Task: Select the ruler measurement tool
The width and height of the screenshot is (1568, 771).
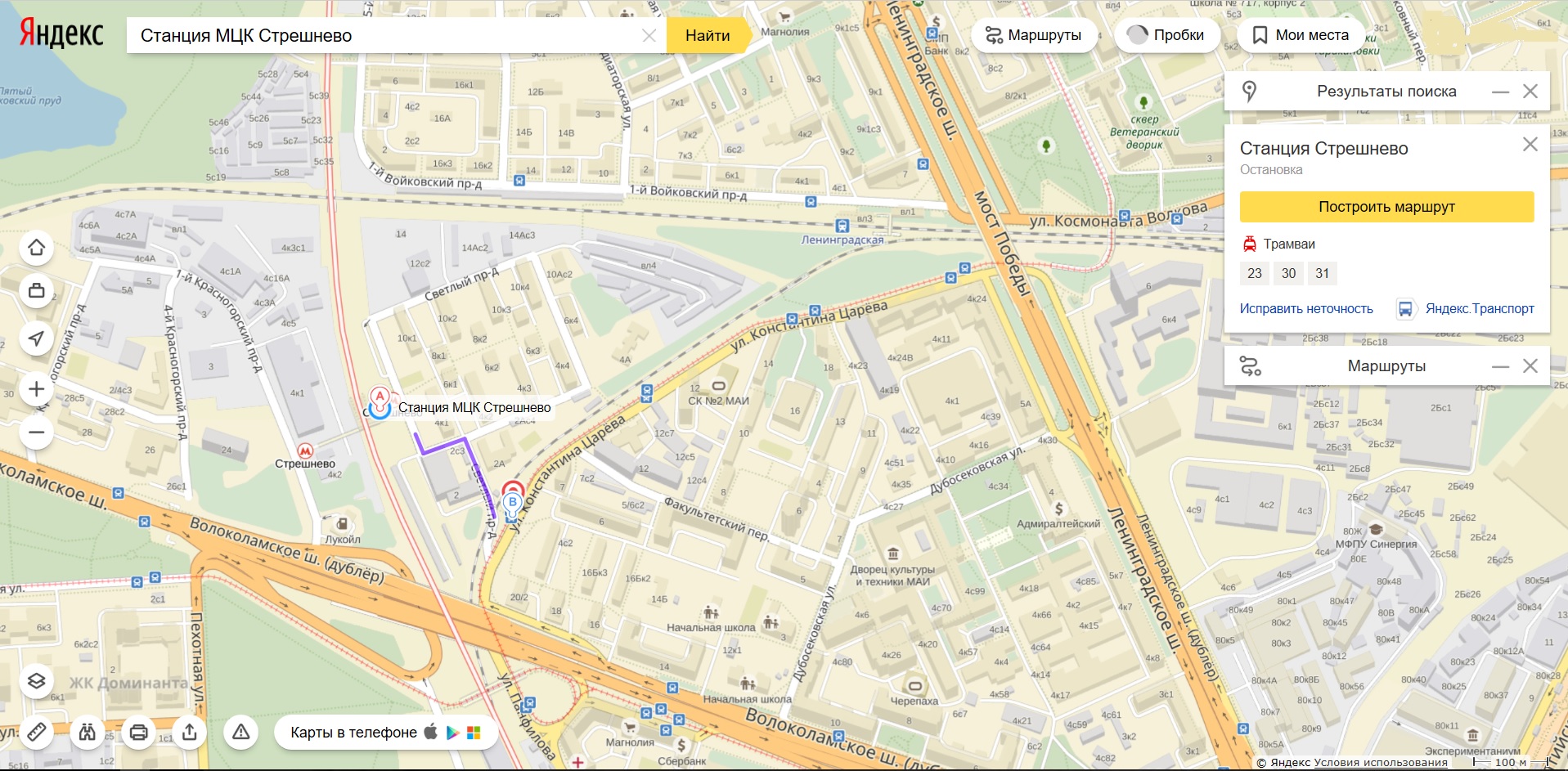Action: (x=36, y=732)
